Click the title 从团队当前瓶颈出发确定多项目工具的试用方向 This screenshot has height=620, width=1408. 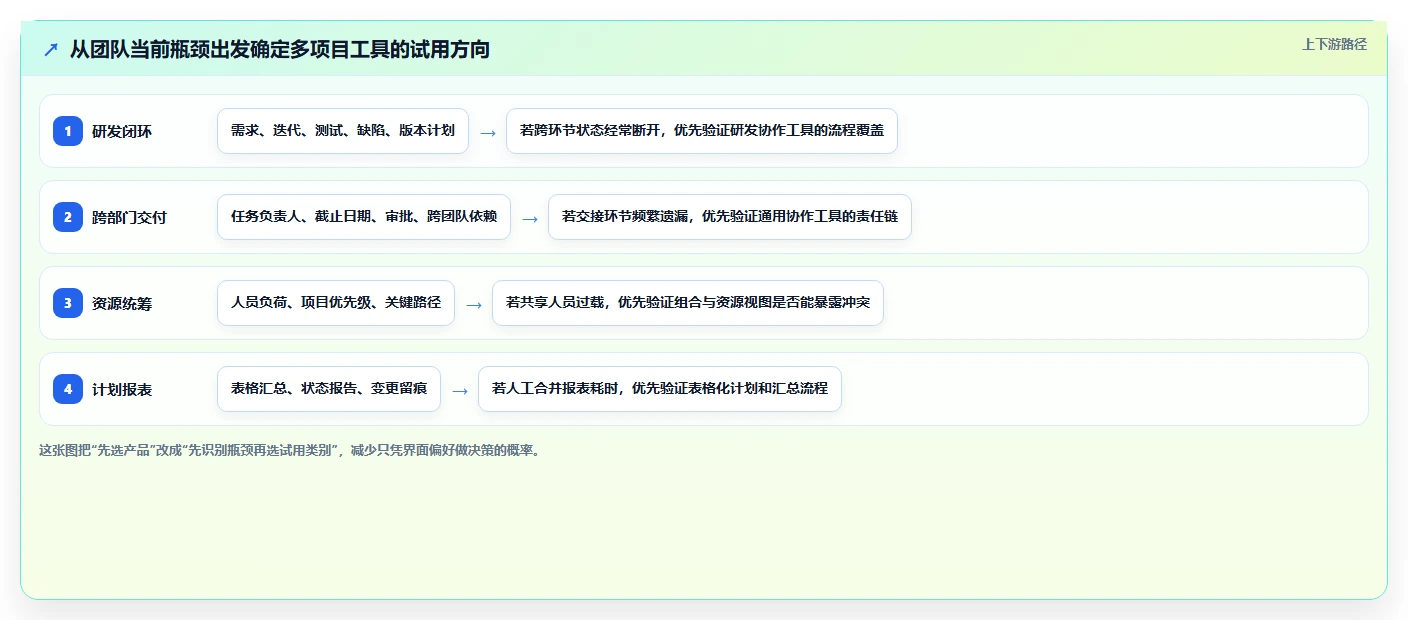[x=280, y=49]
